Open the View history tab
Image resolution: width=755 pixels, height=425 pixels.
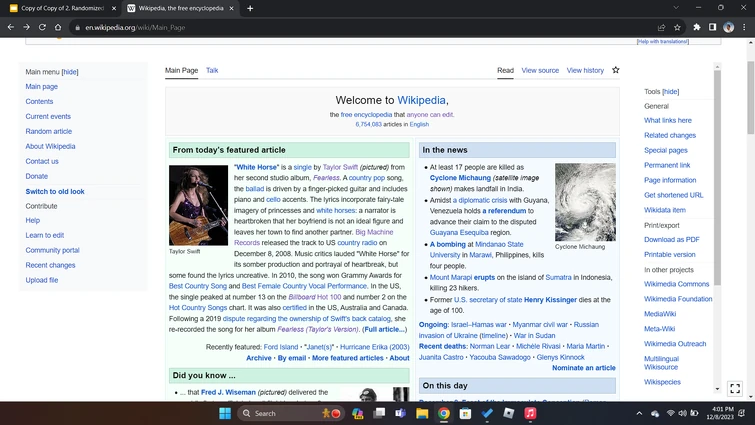(x=585, y=70)
